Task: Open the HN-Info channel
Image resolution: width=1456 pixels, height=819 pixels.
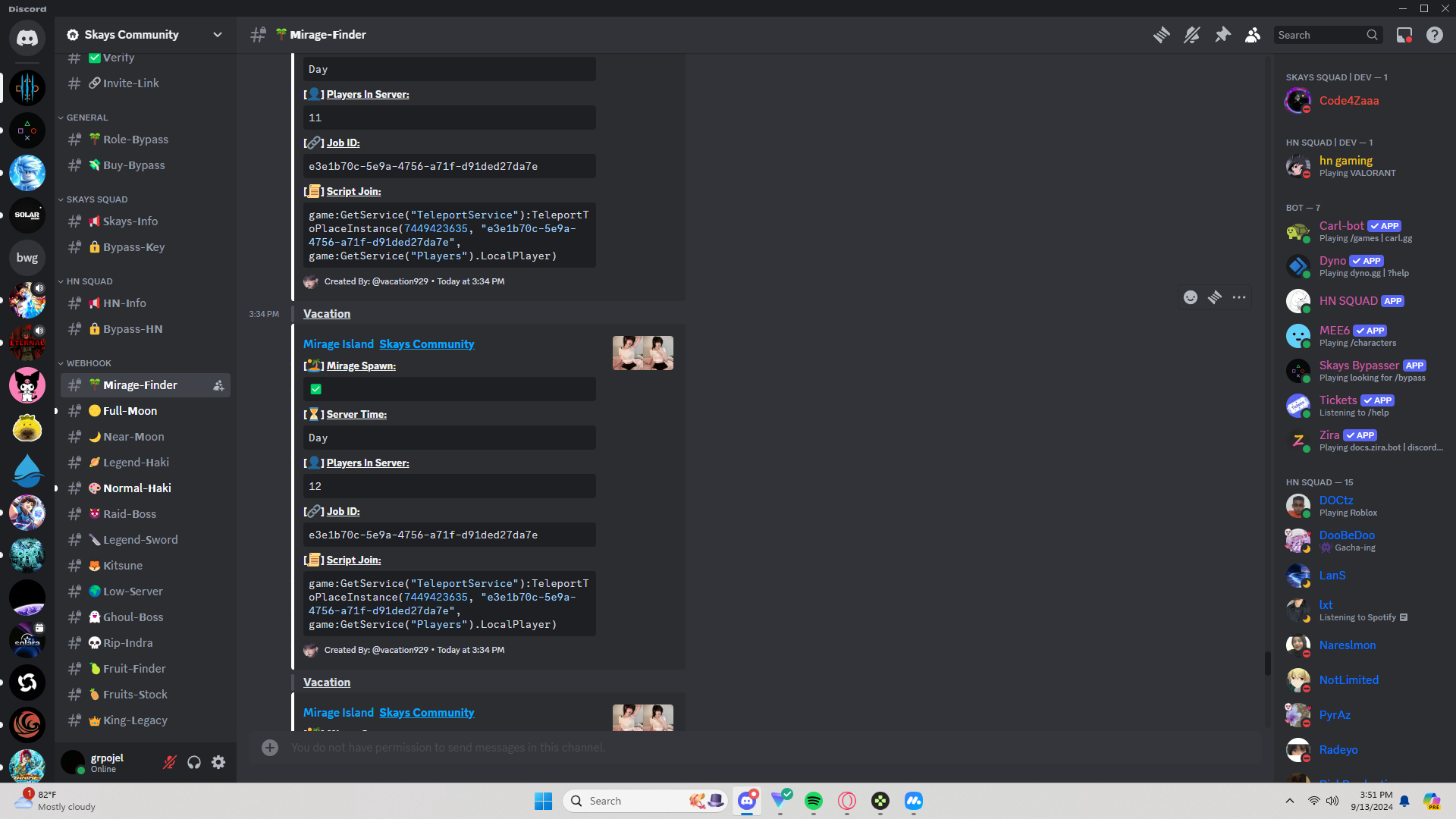Action: coord(146,303)
